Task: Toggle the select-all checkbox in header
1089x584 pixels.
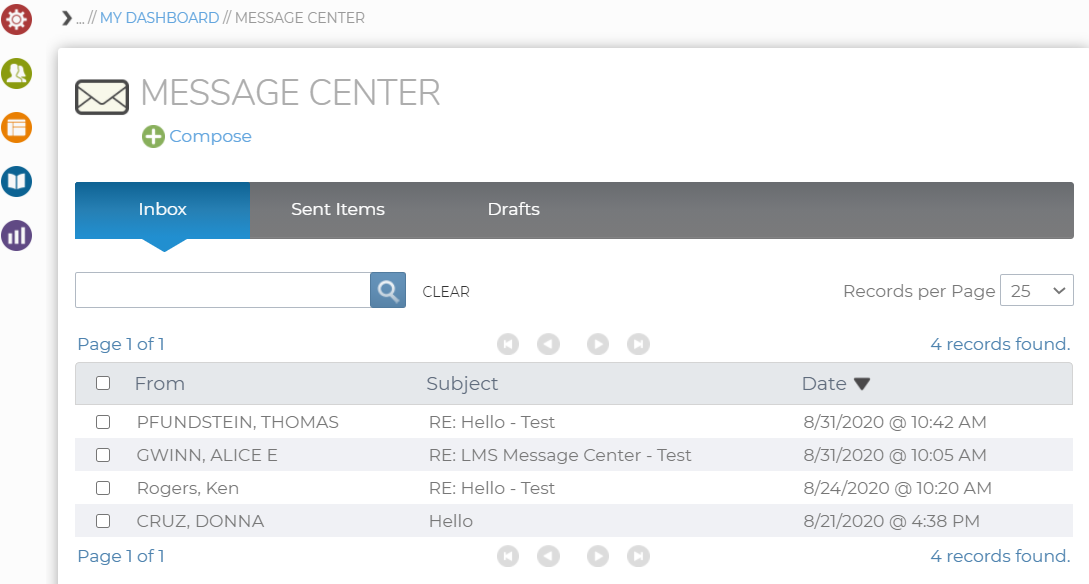Action: click(x=103, y=383)
